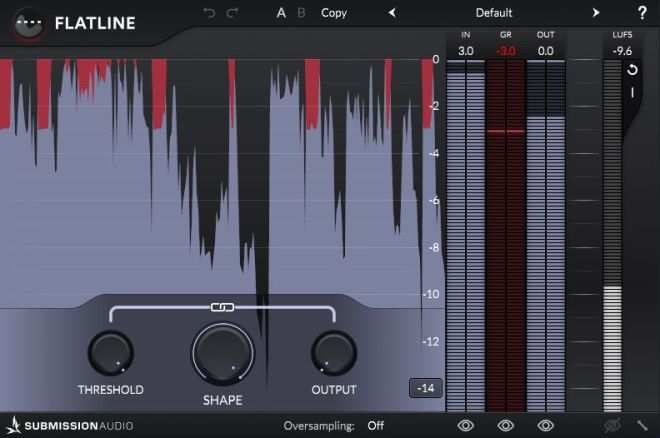Click the red GR readout -3.0
The width and height of the screenshot is (660, 438).
506,51
